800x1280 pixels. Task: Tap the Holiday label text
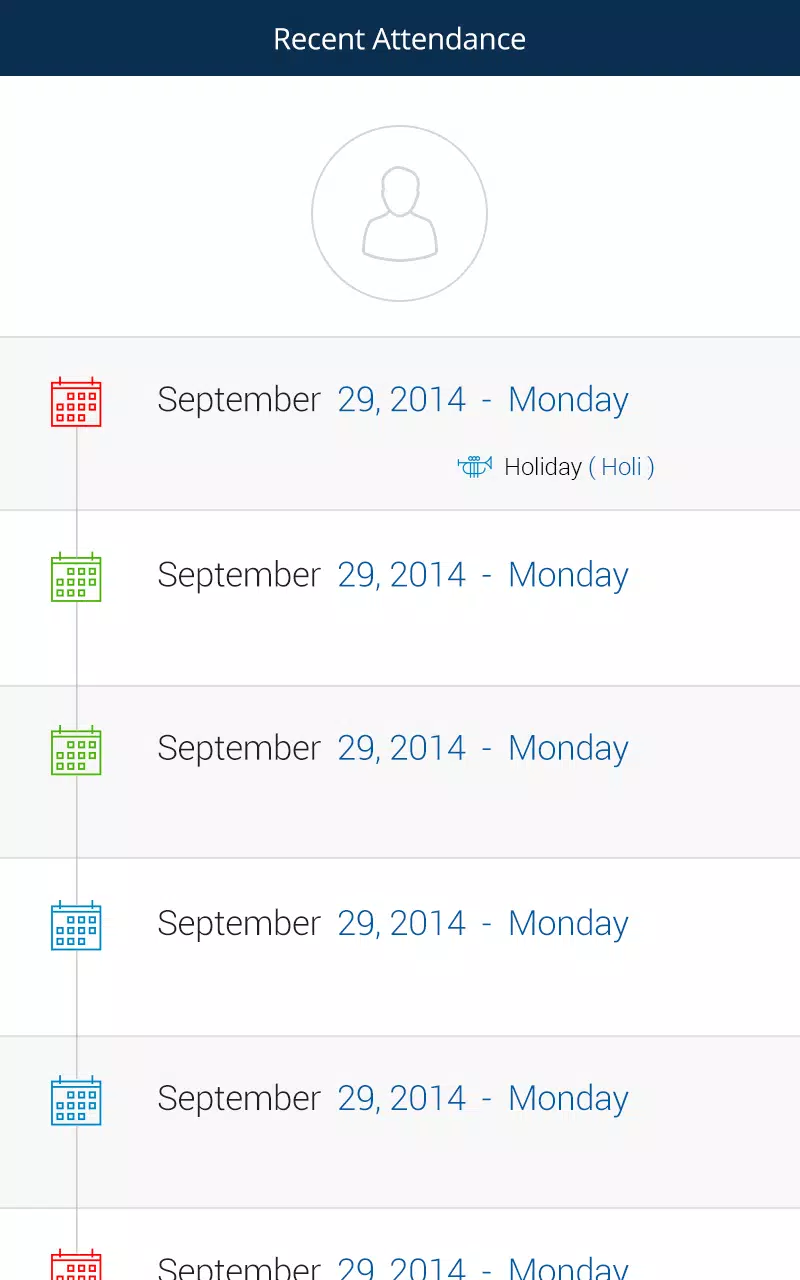tap(542, 467)
